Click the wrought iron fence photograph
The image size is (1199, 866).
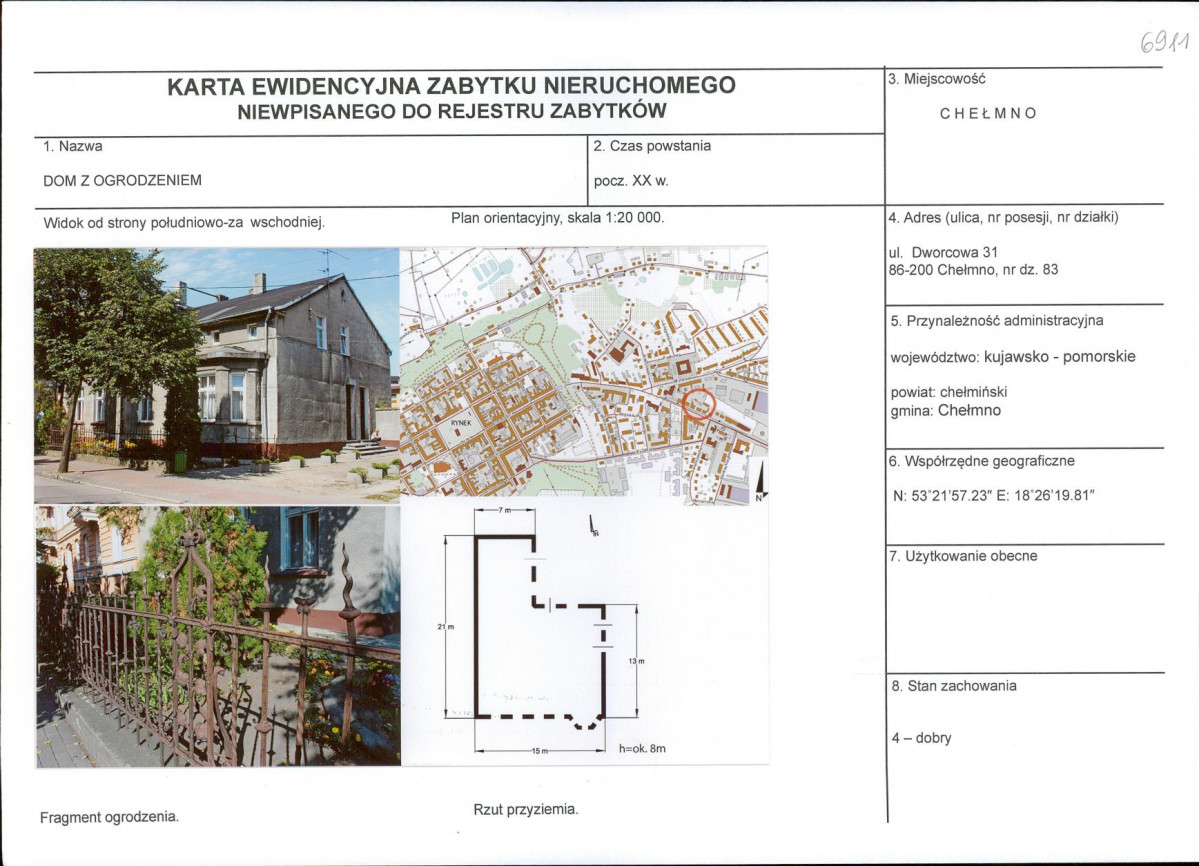(218, 636)
